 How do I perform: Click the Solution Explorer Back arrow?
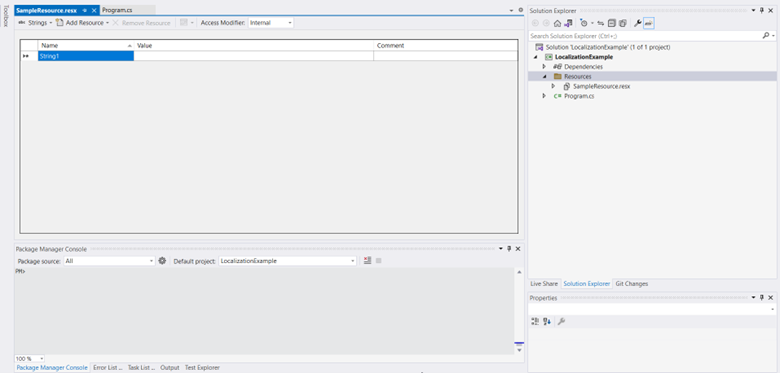pyautogui.click(x=535, y=23)
